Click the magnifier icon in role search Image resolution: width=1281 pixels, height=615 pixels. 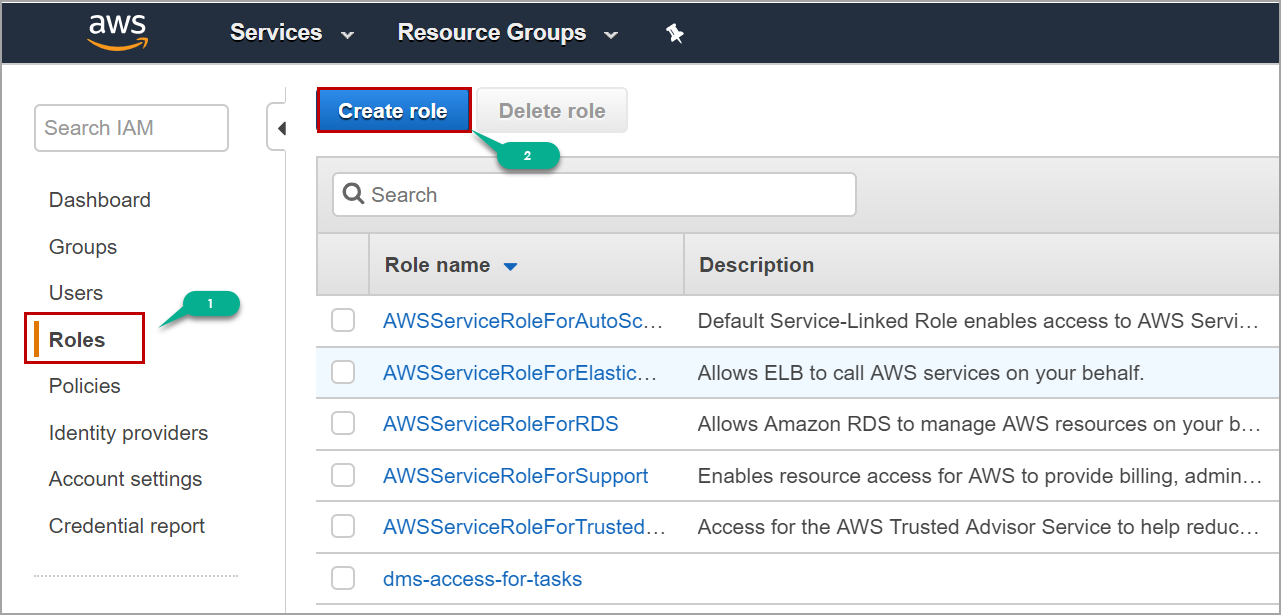pyautogui.click(x=353, y=194)
